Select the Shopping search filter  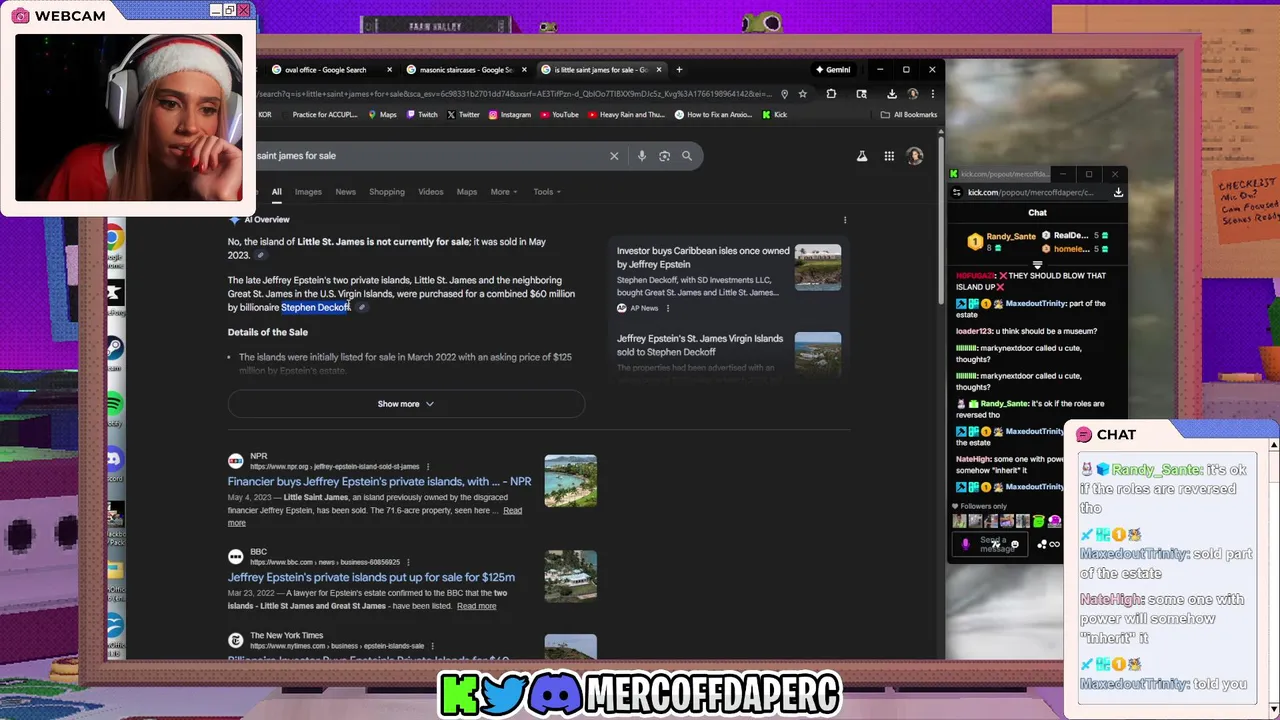[x=387, y=192]
